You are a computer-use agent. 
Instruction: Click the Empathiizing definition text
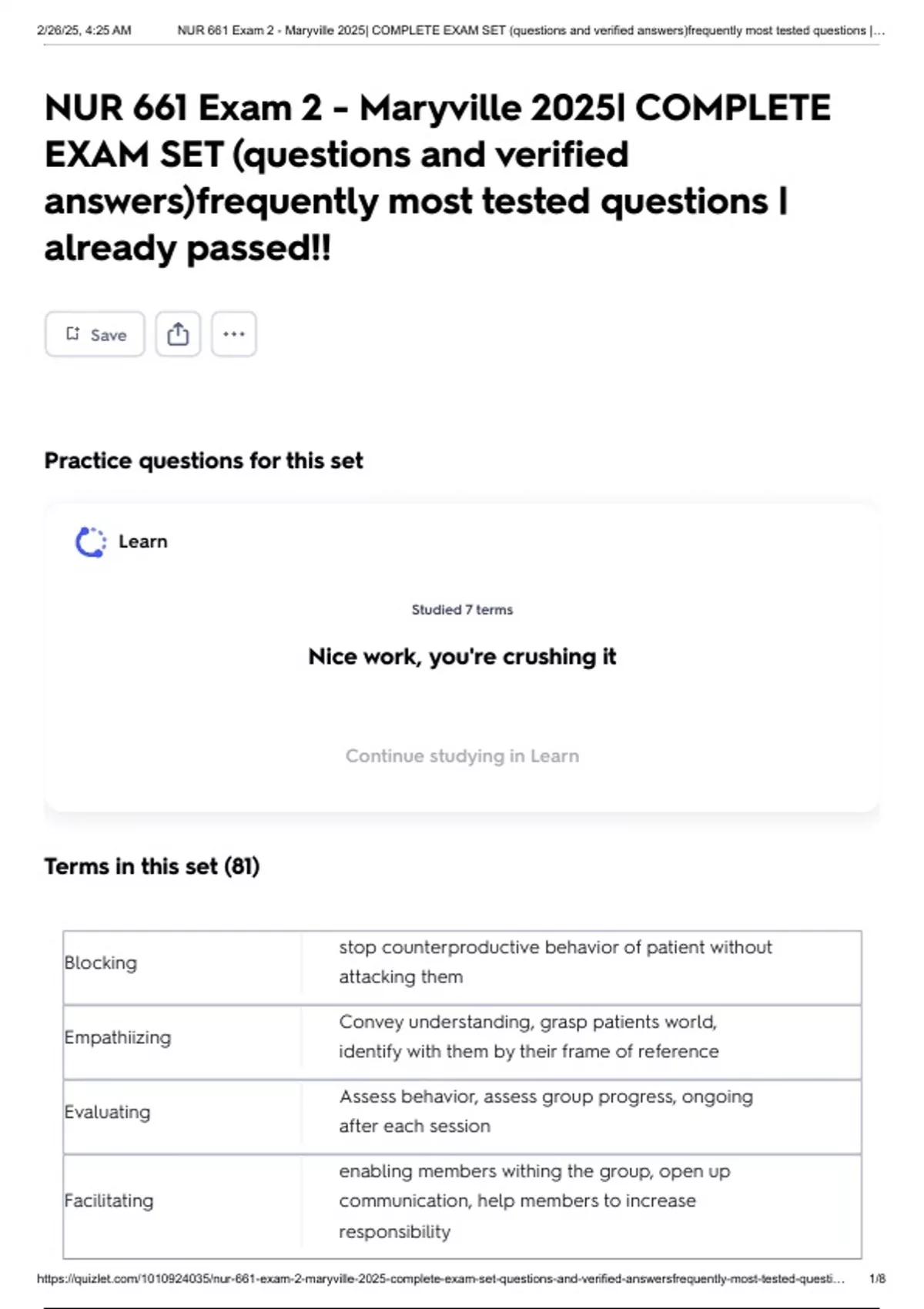[x=528, y=1036]
